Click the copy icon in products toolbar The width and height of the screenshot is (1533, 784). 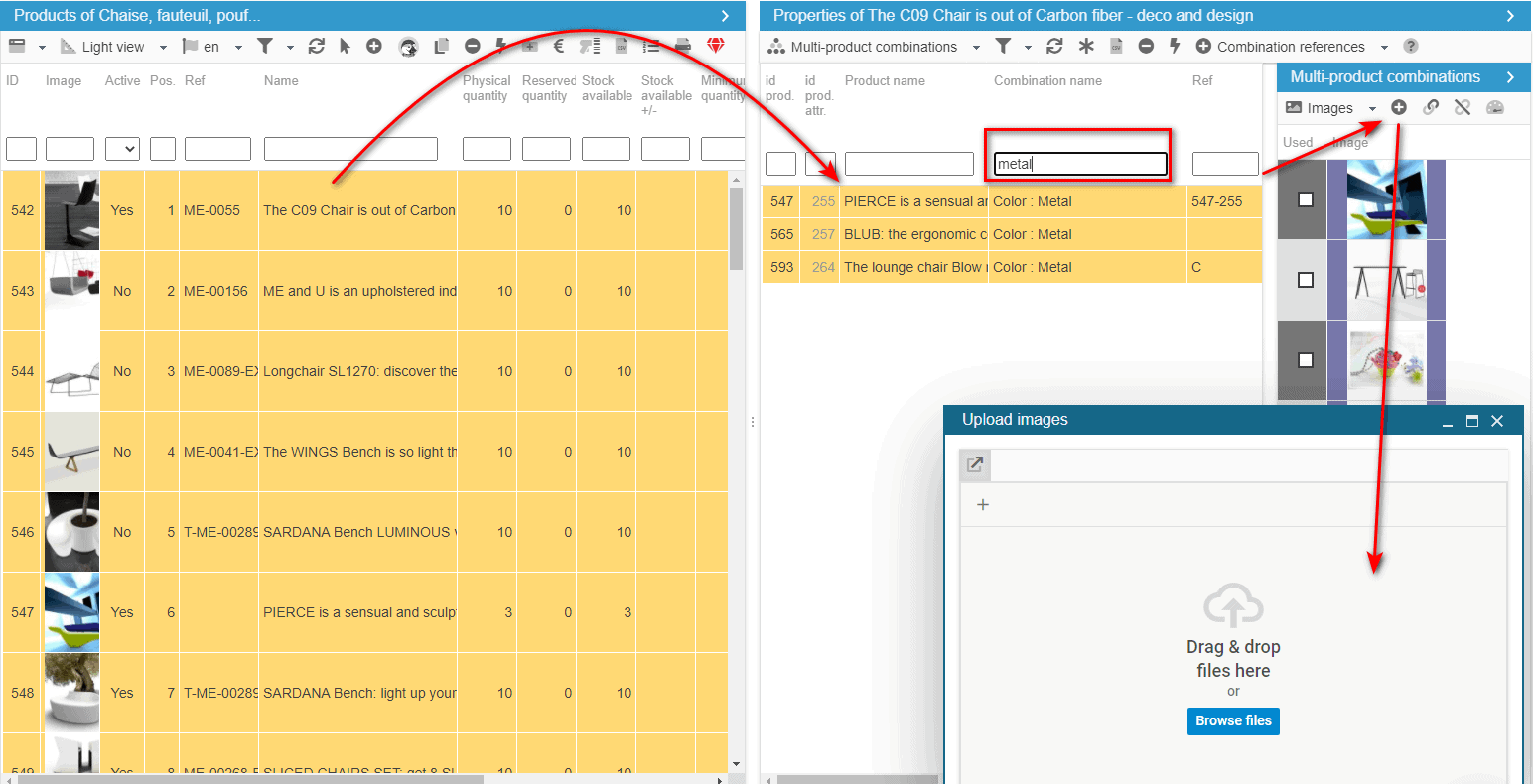tap(442, 47)
